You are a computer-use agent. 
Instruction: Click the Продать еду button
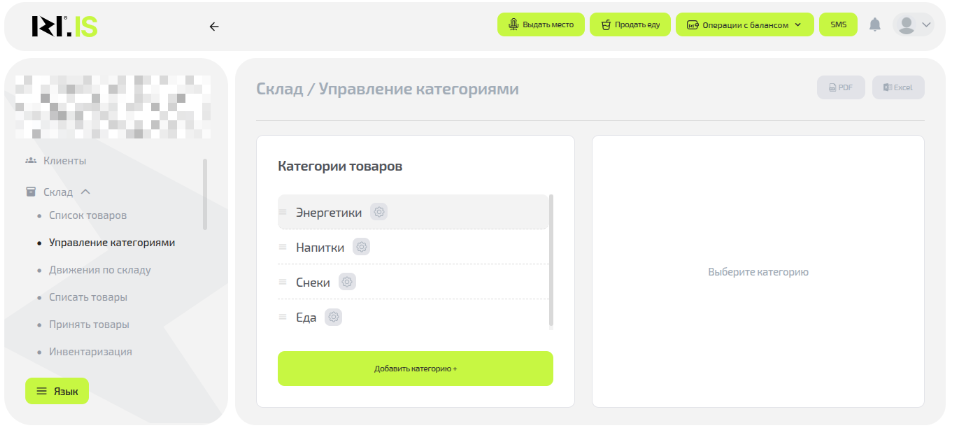click(630, 25)
